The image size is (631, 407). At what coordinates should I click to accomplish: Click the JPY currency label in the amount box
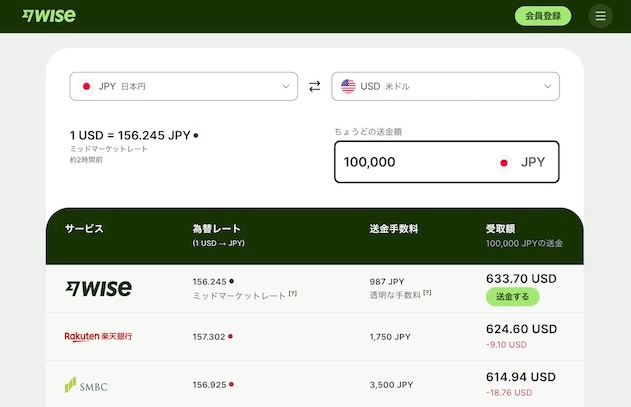click(x=532, y=162)
